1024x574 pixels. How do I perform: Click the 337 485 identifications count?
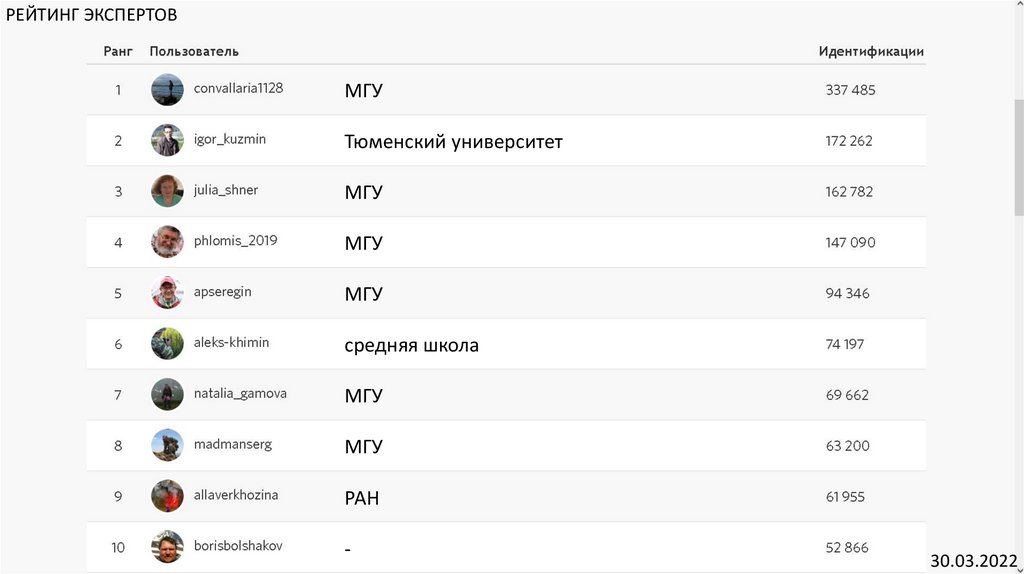pos(850,90)
